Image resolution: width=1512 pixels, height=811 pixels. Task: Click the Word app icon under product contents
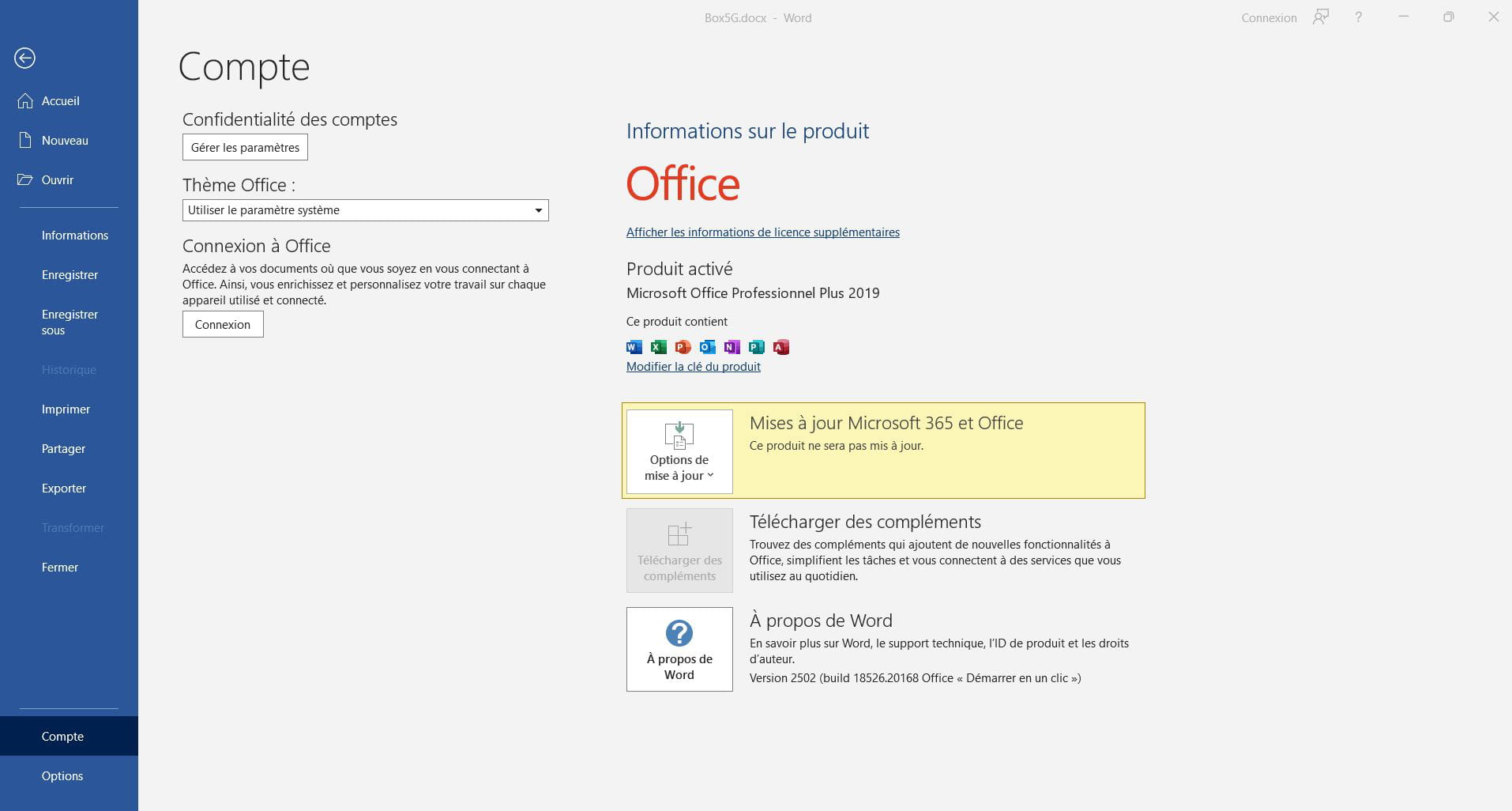tap(634, 347)
